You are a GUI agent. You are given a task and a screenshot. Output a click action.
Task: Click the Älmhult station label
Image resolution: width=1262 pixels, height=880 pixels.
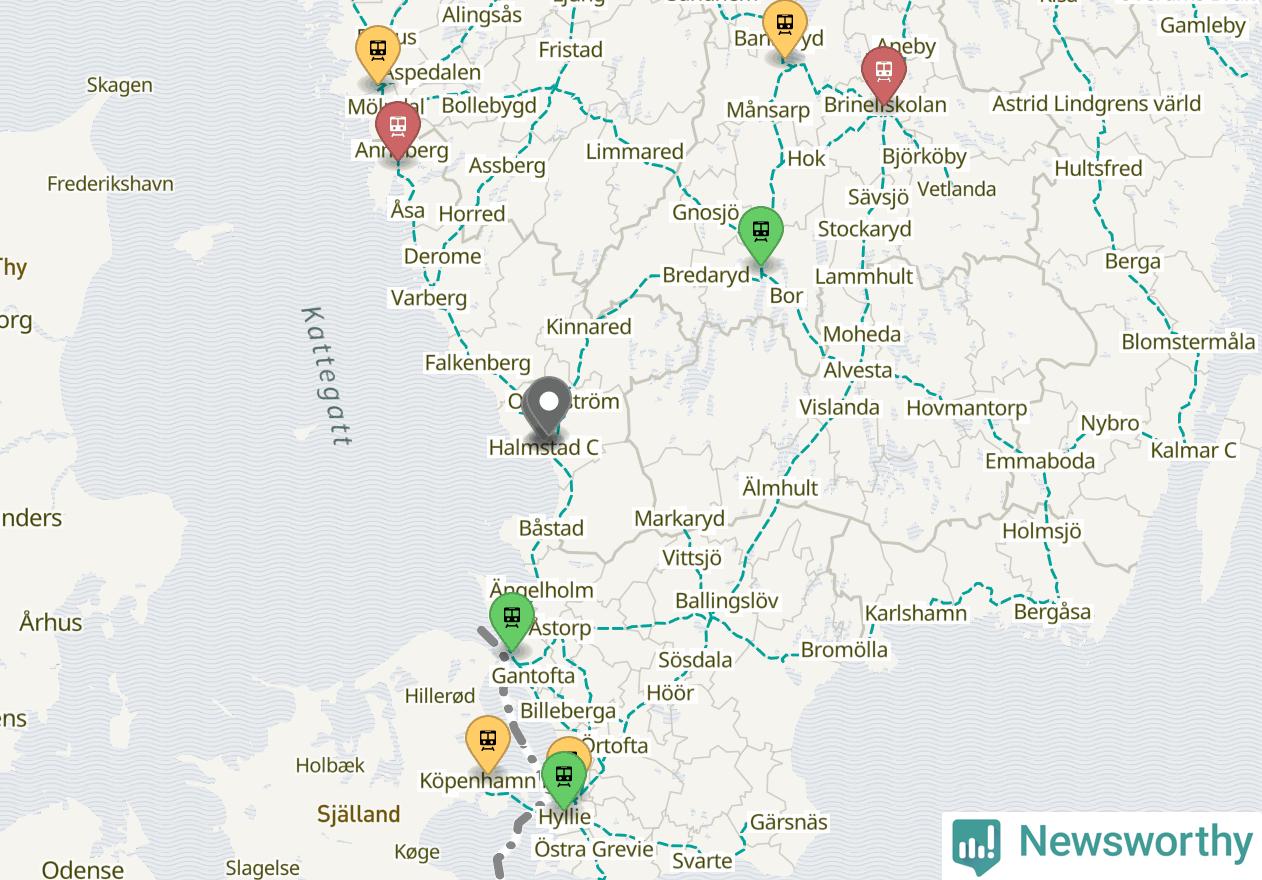(x=780, y=488)
